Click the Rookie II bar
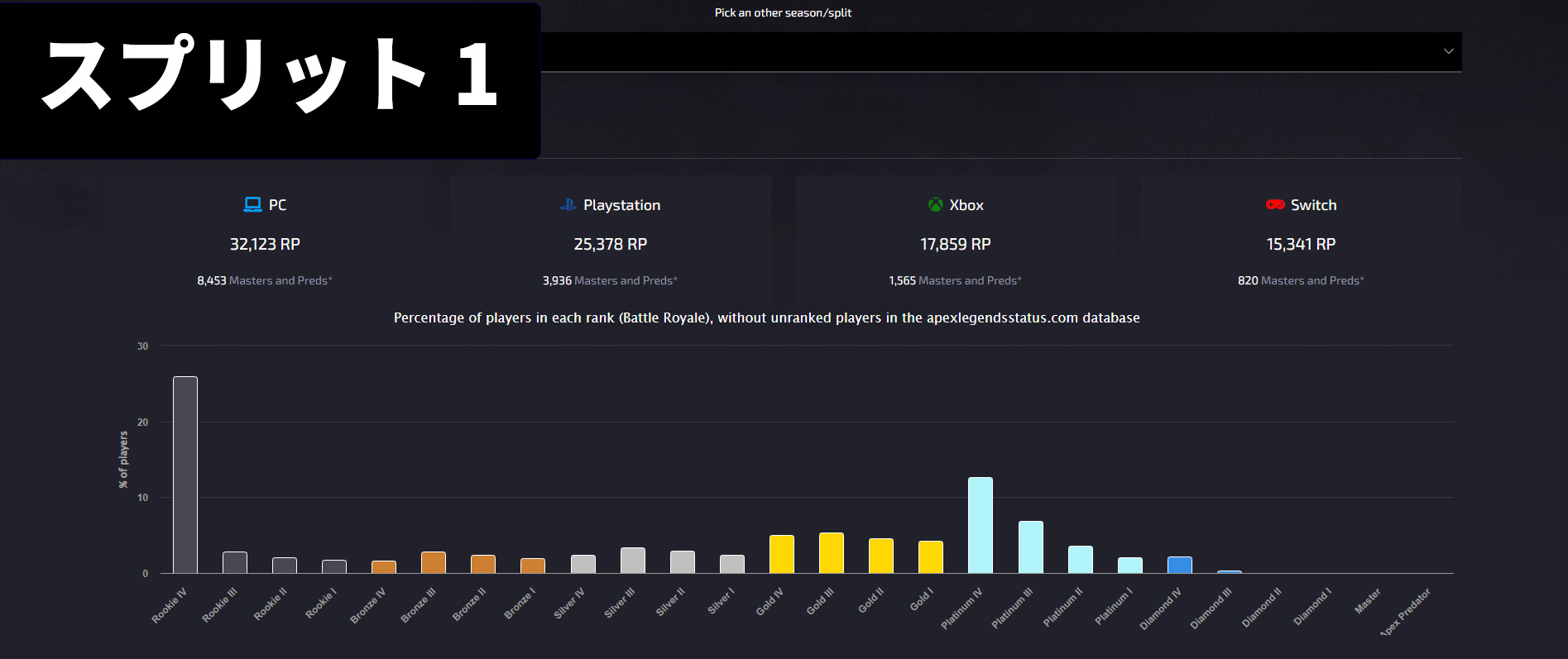This screenshot has width=1568, height=659. click(x=285, y=566)
